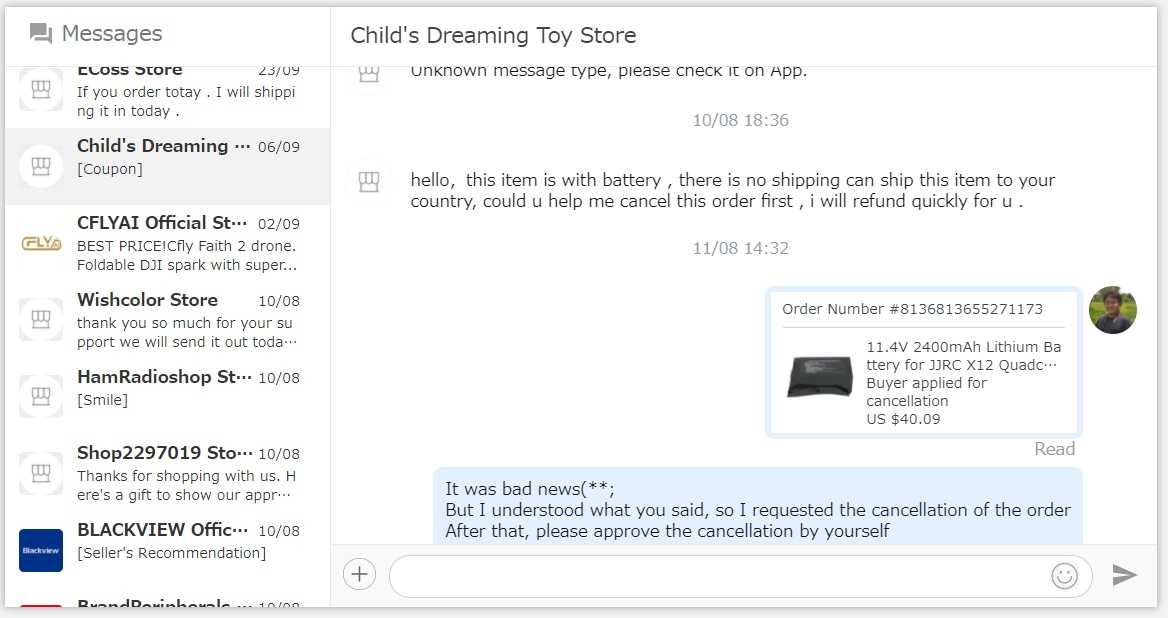The width and height of the screenshot is (1168, 618).
Task: Click the Wishcolor Store shop icon
Action: click(41, 319)
